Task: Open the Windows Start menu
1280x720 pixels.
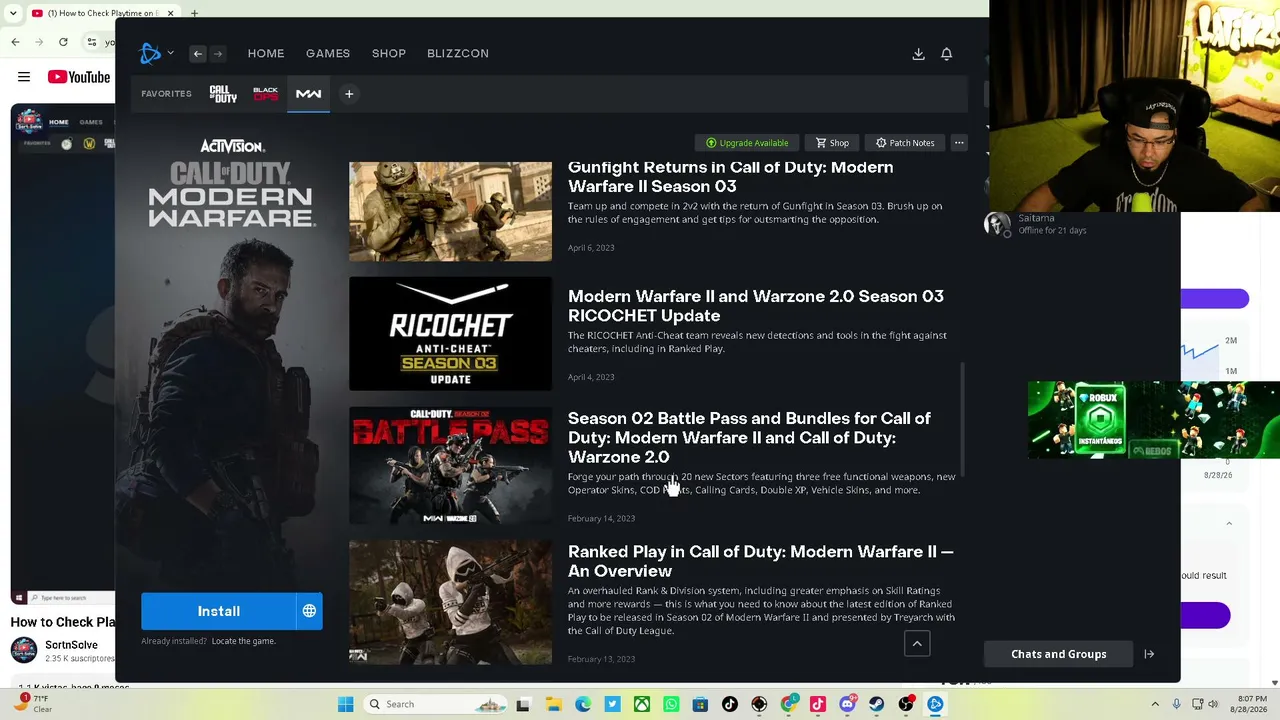Action: (345, 704)
